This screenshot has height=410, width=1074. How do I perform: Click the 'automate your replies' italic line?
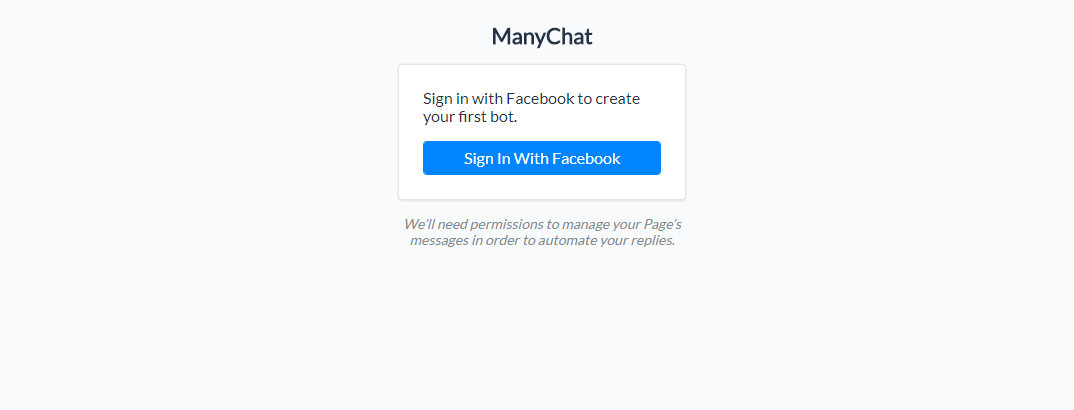[x=606, y=240]
